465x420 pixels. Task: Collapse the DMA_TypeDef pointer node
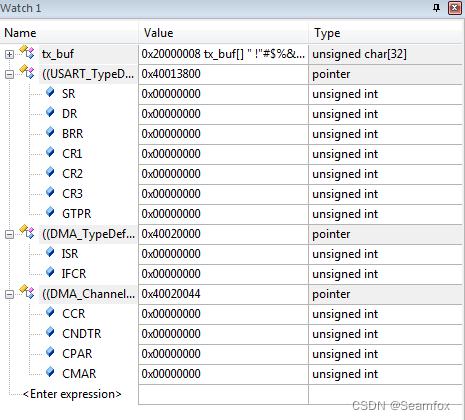tap(9, 234)
